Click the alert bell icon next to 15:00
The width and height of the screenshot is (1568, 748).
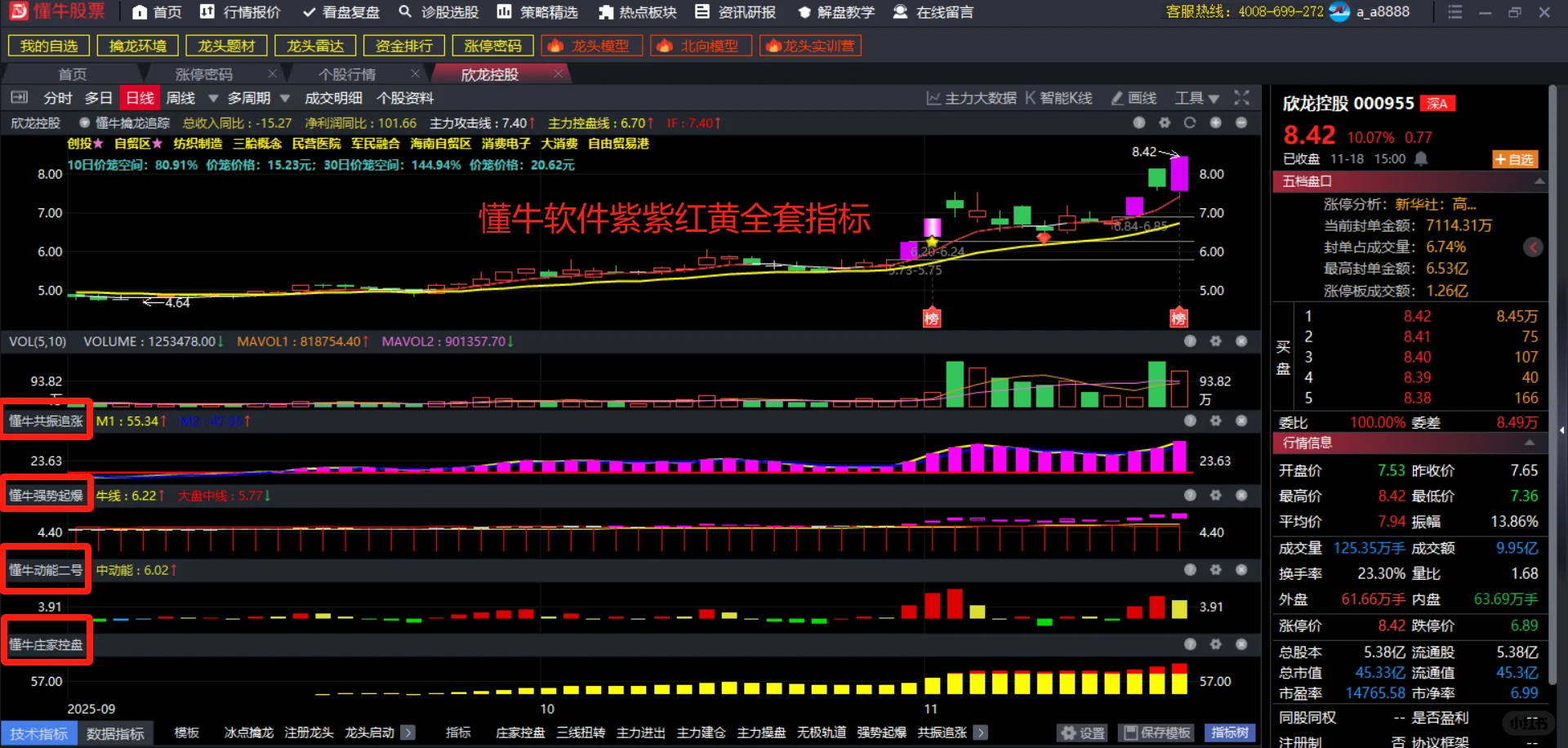[1421, 158]
